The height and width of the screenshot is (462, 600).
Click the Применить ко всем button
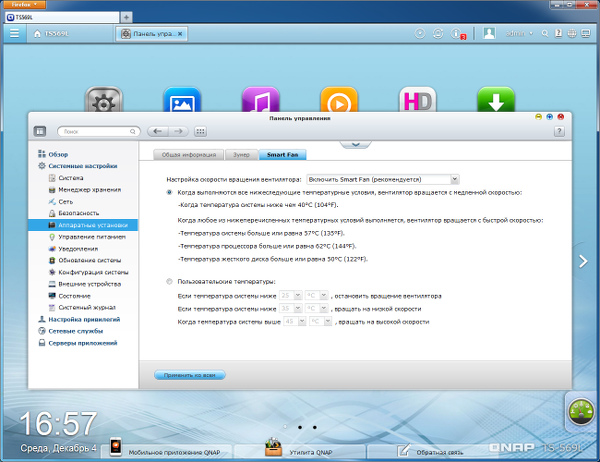pos(189,375)
